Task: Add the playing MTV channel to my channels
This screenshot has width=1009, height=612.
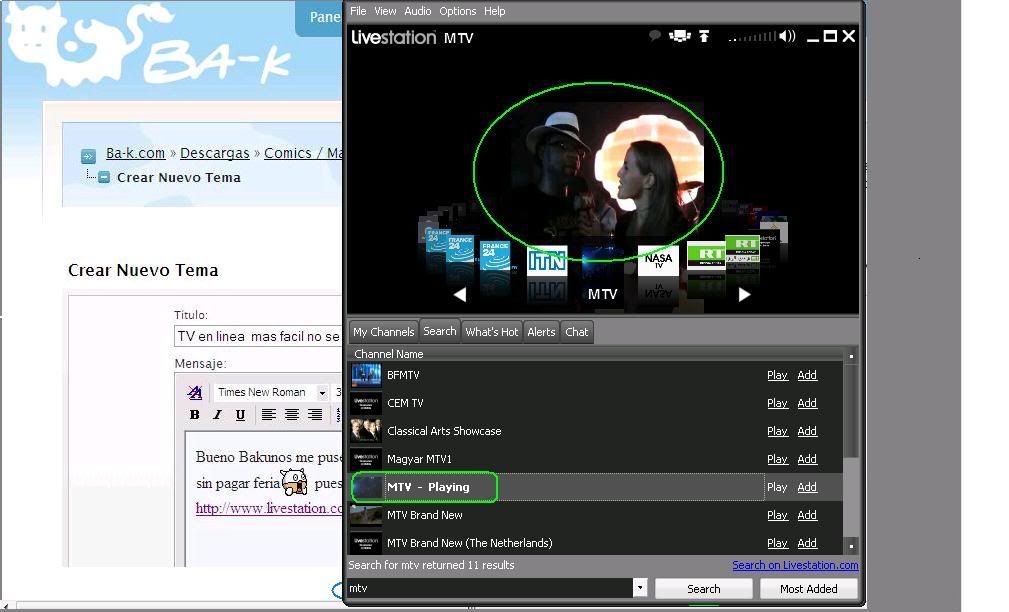Action: pyautogui.click(x=807, y=487)
